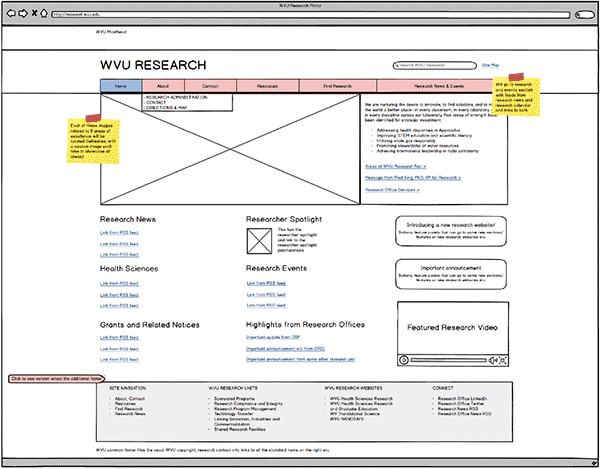Viewport: 600px width, 469px height.
Task: Go to browser home icon
Action: point(46,15)
